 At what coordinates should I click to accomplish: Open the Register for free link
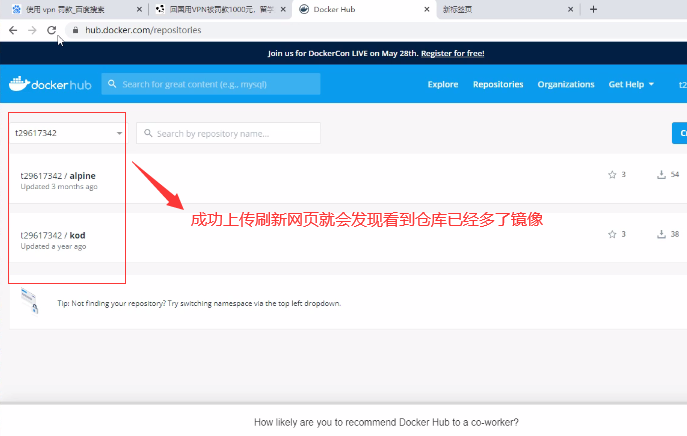click(x=453, y=53)
